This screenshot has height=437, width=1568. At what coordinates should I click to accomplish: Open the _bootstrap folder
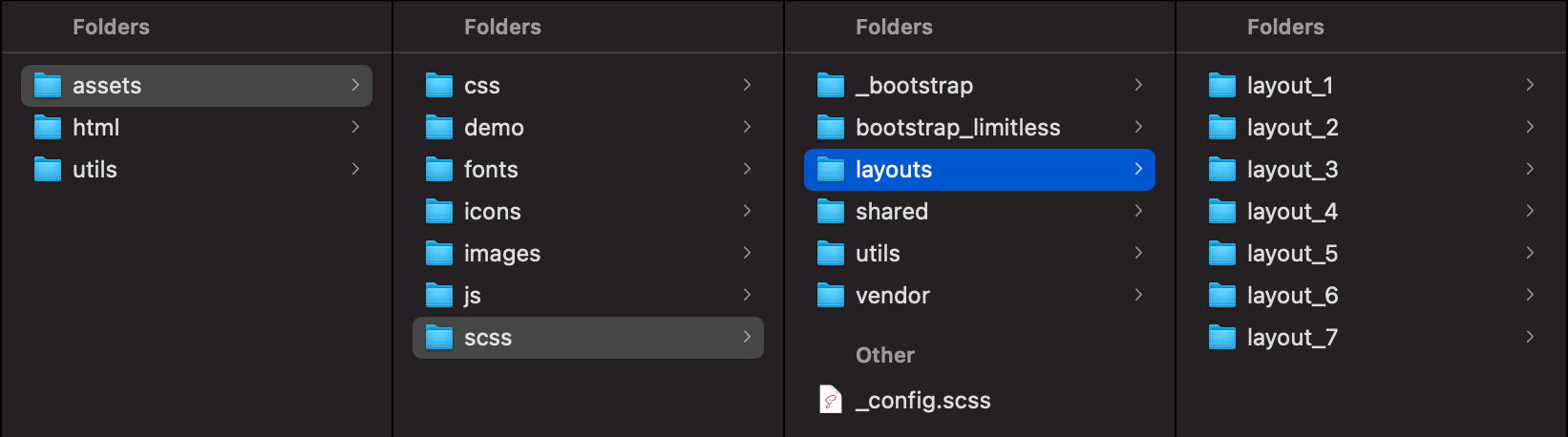click(x=914, y=86)
